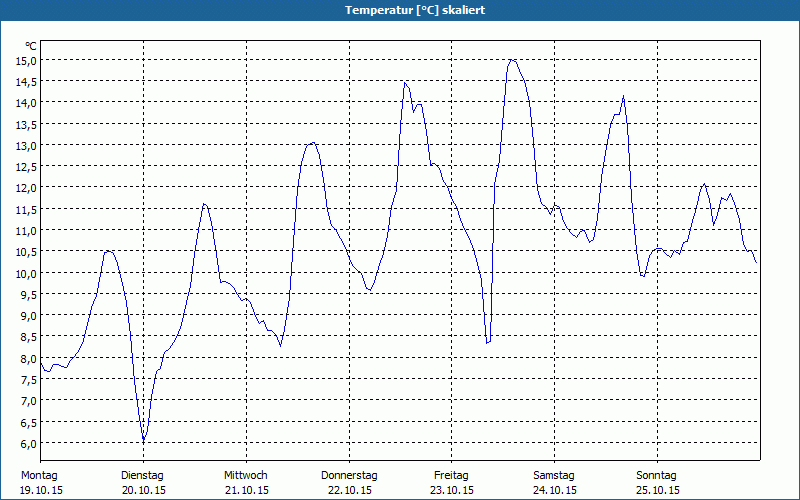Select the 13,0 axis value
This screenshot has height=500, width=800.
pos(27,145)
